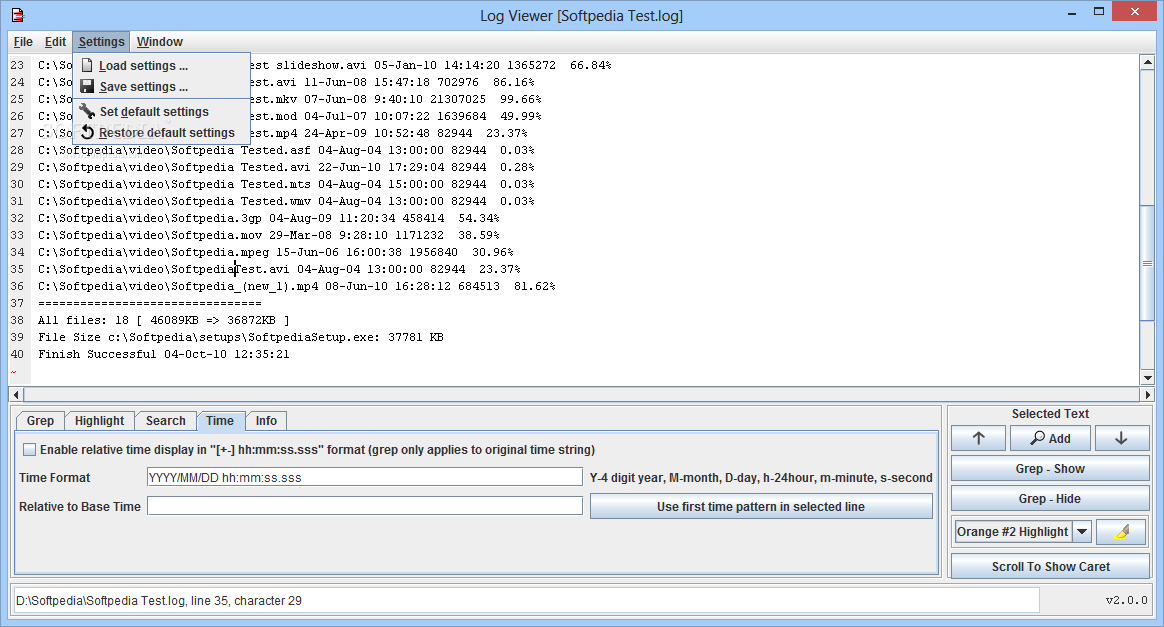The width and height of the screenshot is (1164, 627).
Task: Minimize the Log Viewer window
Action: pyautogui.click(x=1073, y=13)
